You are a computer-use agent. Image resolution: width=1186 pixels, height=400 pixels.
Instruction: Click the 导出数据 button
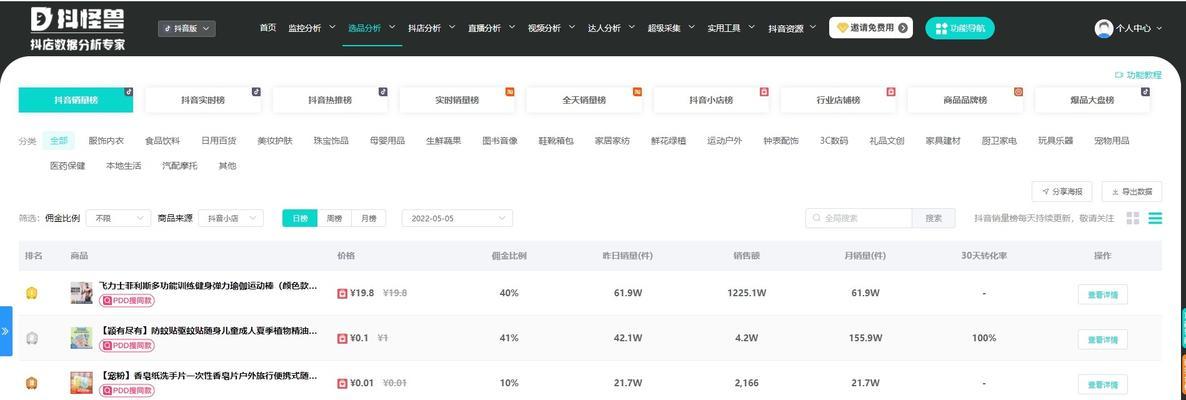(x=1132, y=191)
